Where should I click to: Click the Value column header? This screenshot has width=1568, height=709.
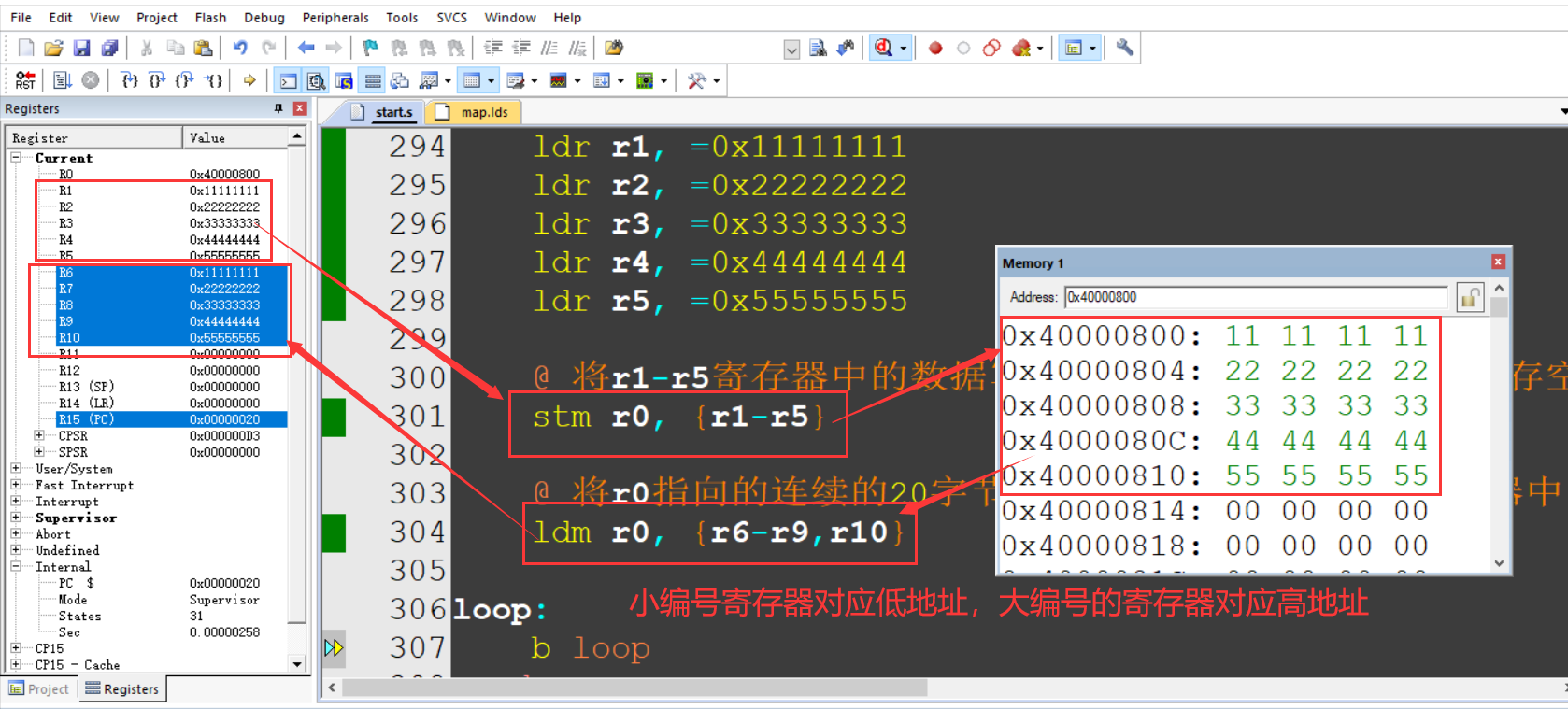[235, 137]
